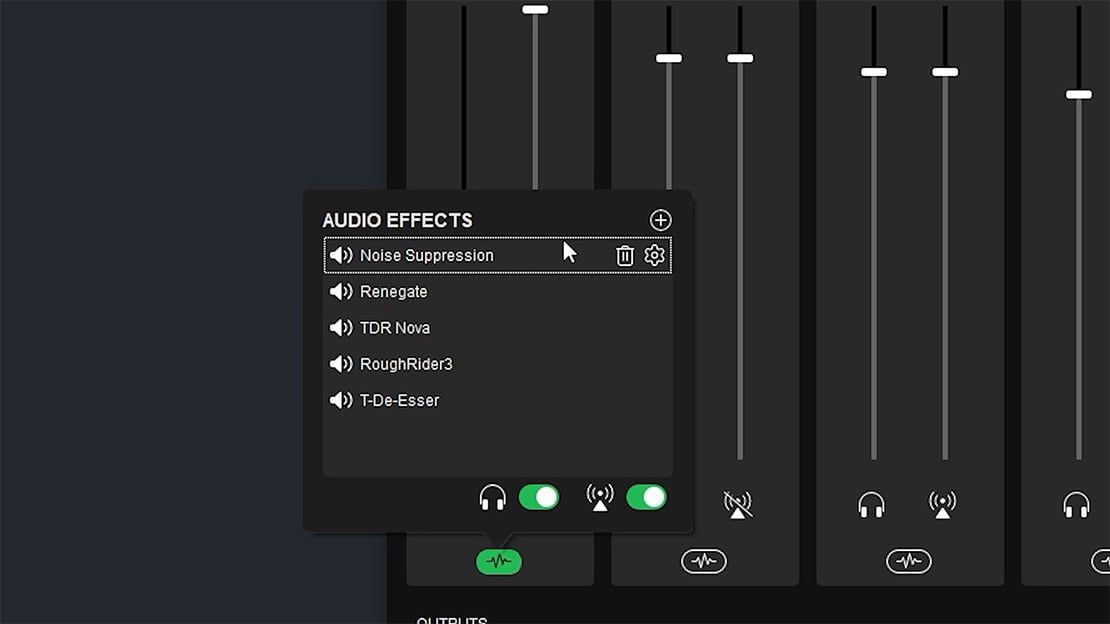
Task: Disable effects on headphone monitor toggle
Action: [x=539, y=497]
